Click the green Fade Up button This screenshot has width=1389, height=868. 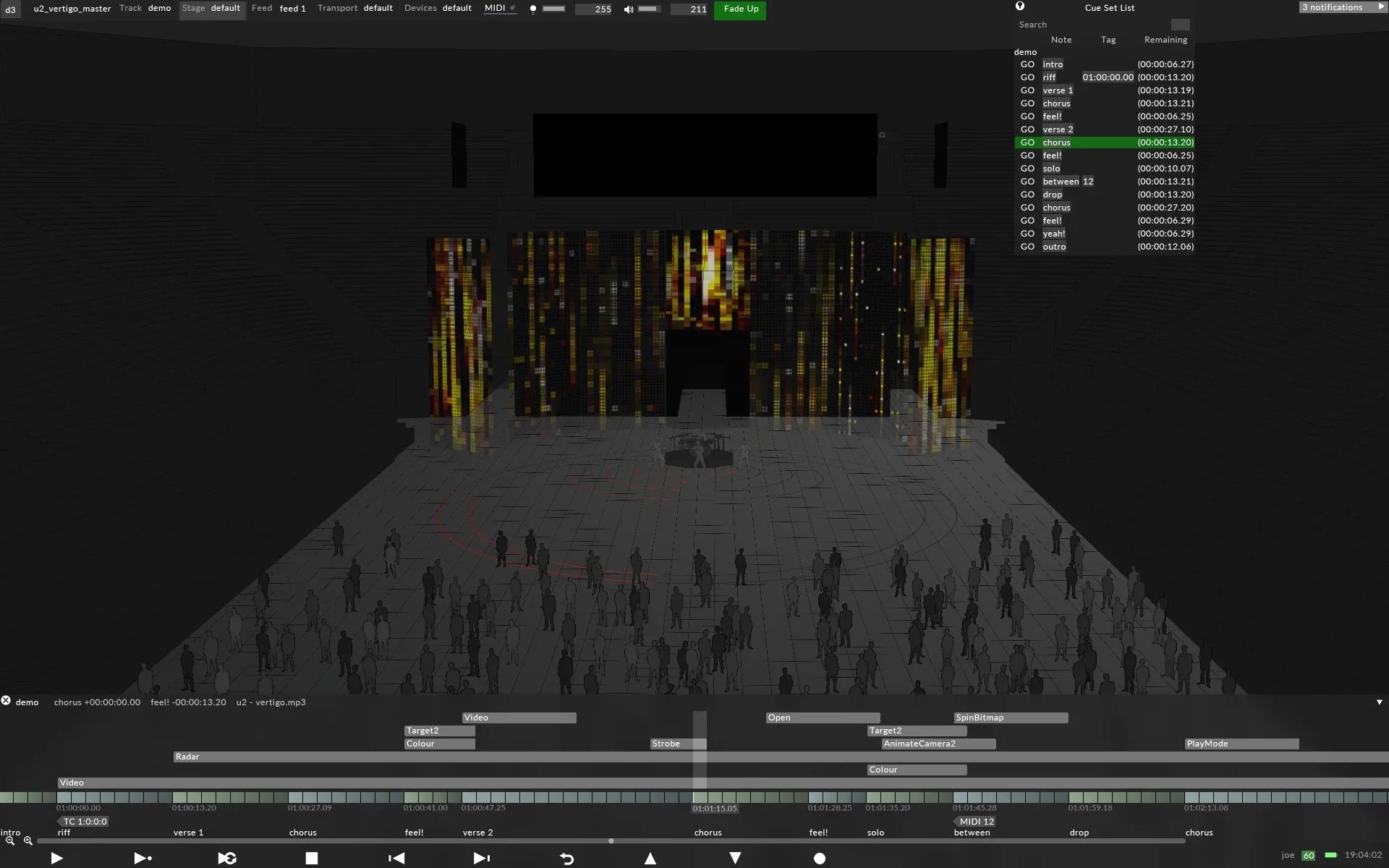coord(740,9)
